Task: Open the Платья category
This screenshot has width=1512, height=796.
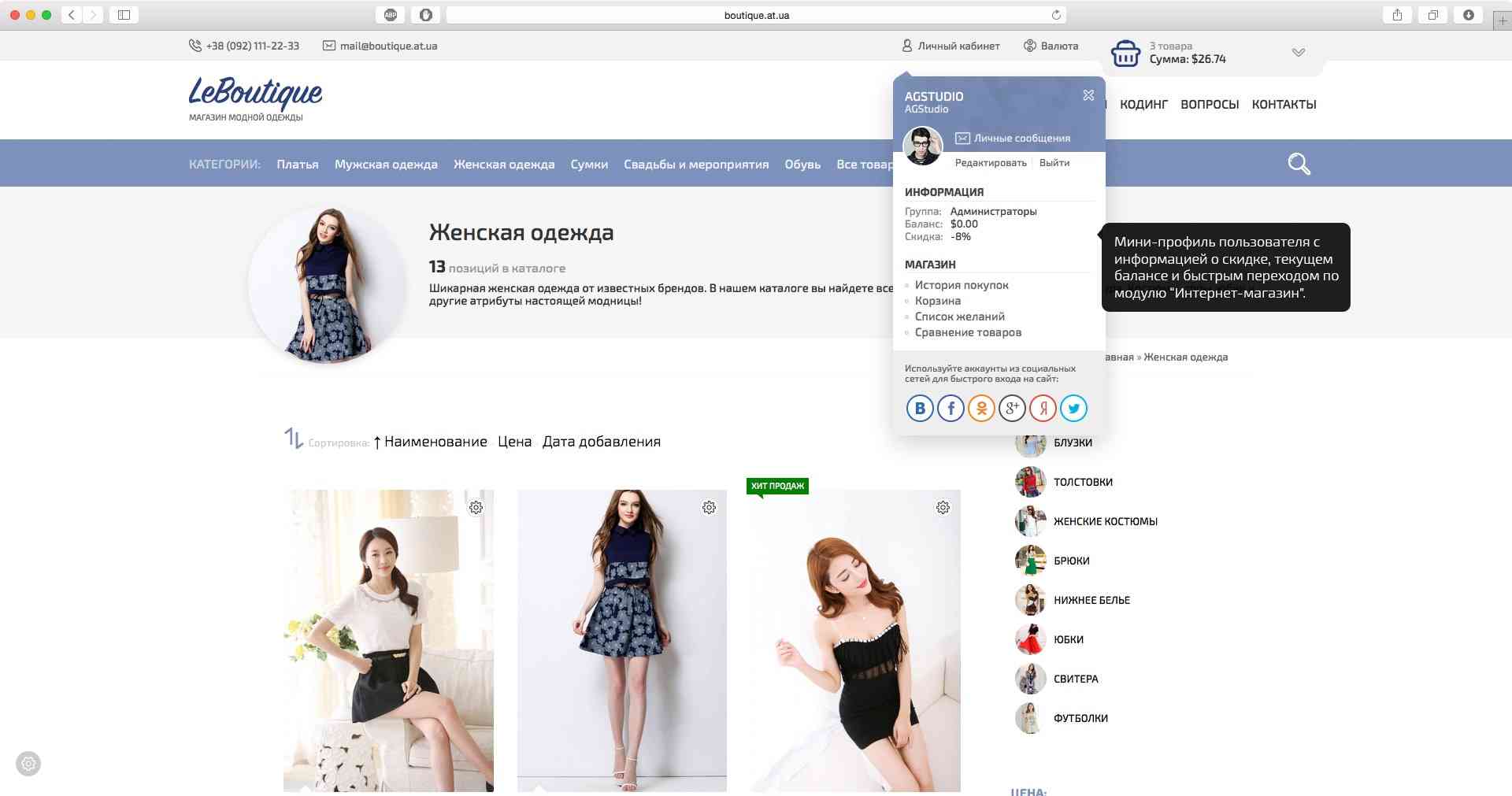Action: pos(297,165)
